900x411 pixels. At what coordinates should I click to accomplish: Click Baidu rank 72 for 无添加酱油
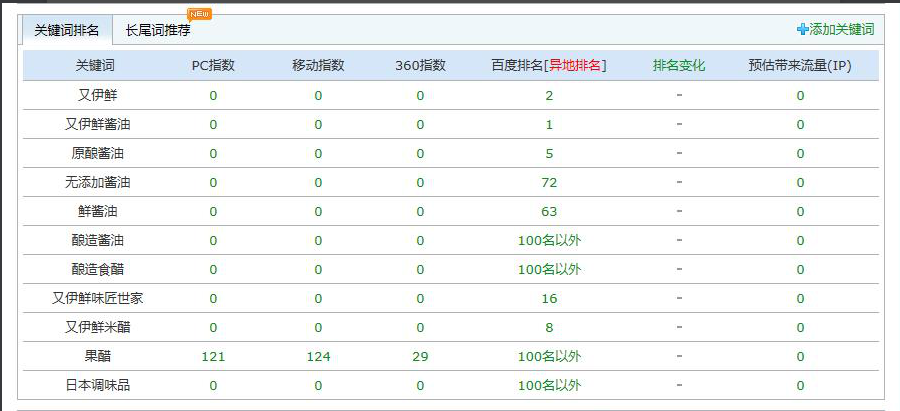549,183
